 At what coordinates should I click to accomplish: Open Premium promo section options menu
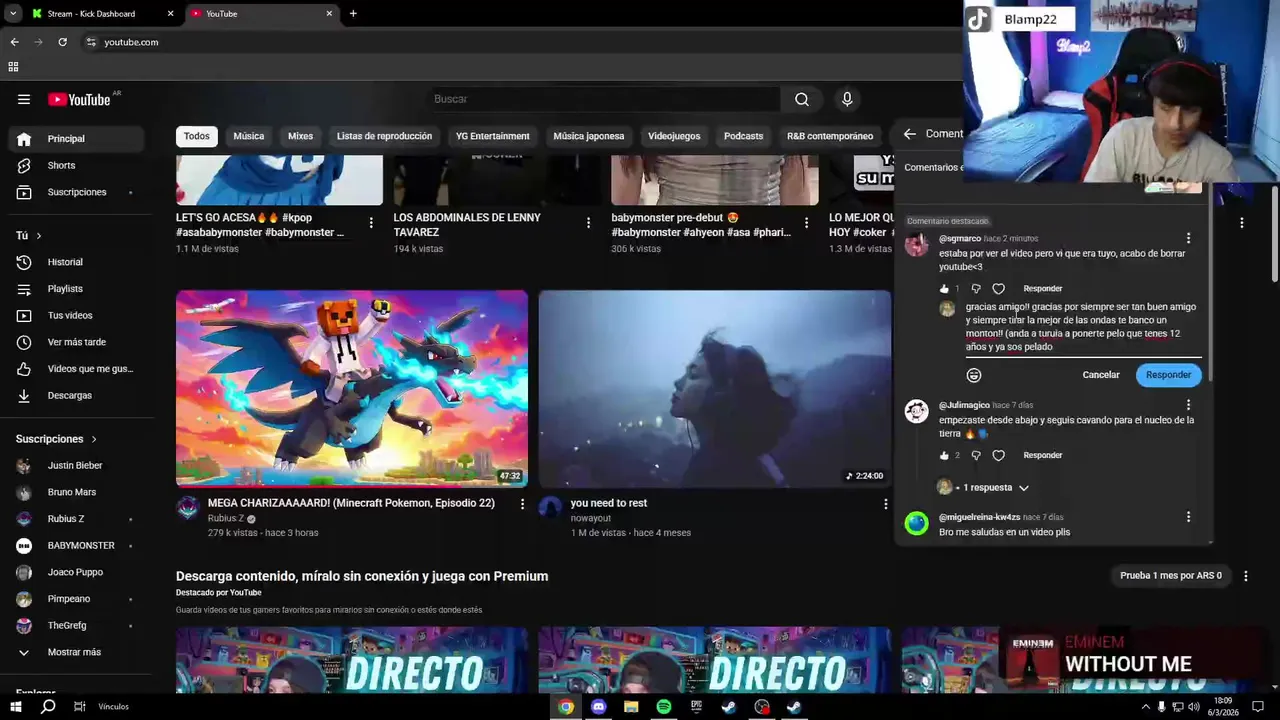tap(1245, 576)
